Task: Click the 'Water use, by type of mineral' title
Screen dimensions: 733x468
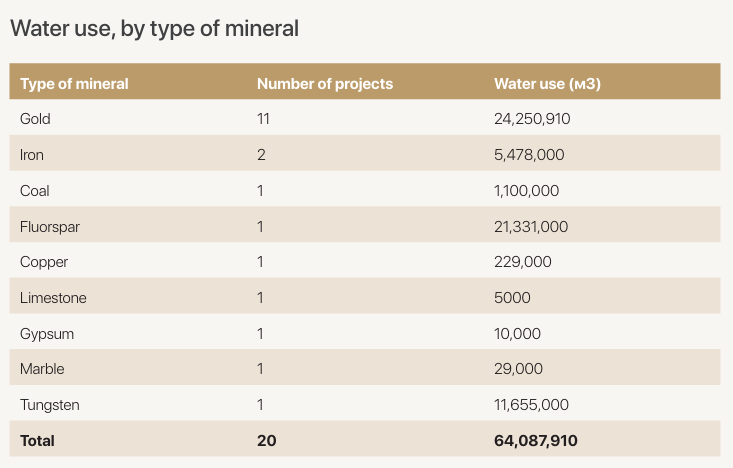Action: click(154, 28)
